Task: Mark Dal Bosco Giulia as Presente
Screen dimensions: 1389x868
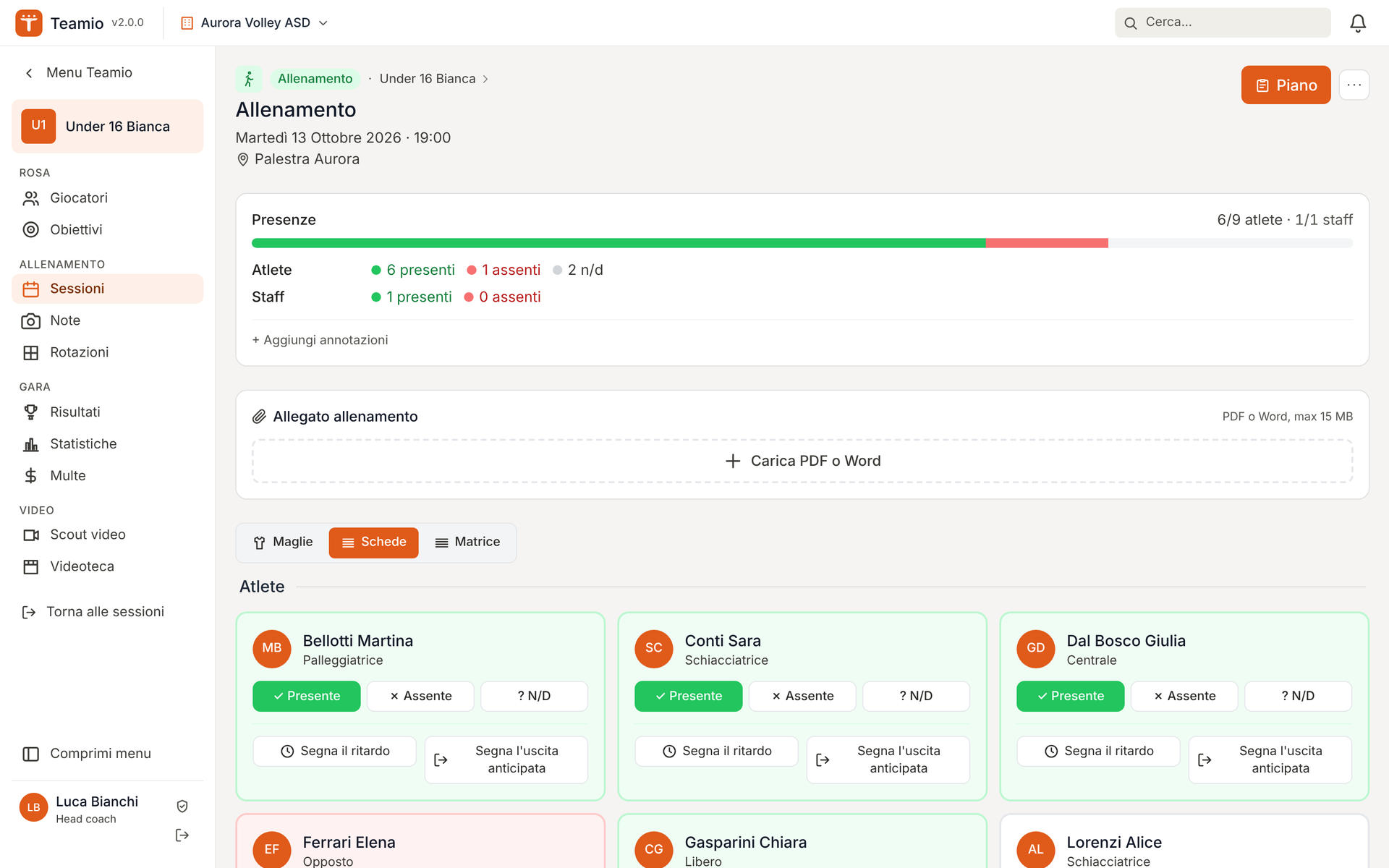Action: pyautogui.click(x=1070, y=696)
